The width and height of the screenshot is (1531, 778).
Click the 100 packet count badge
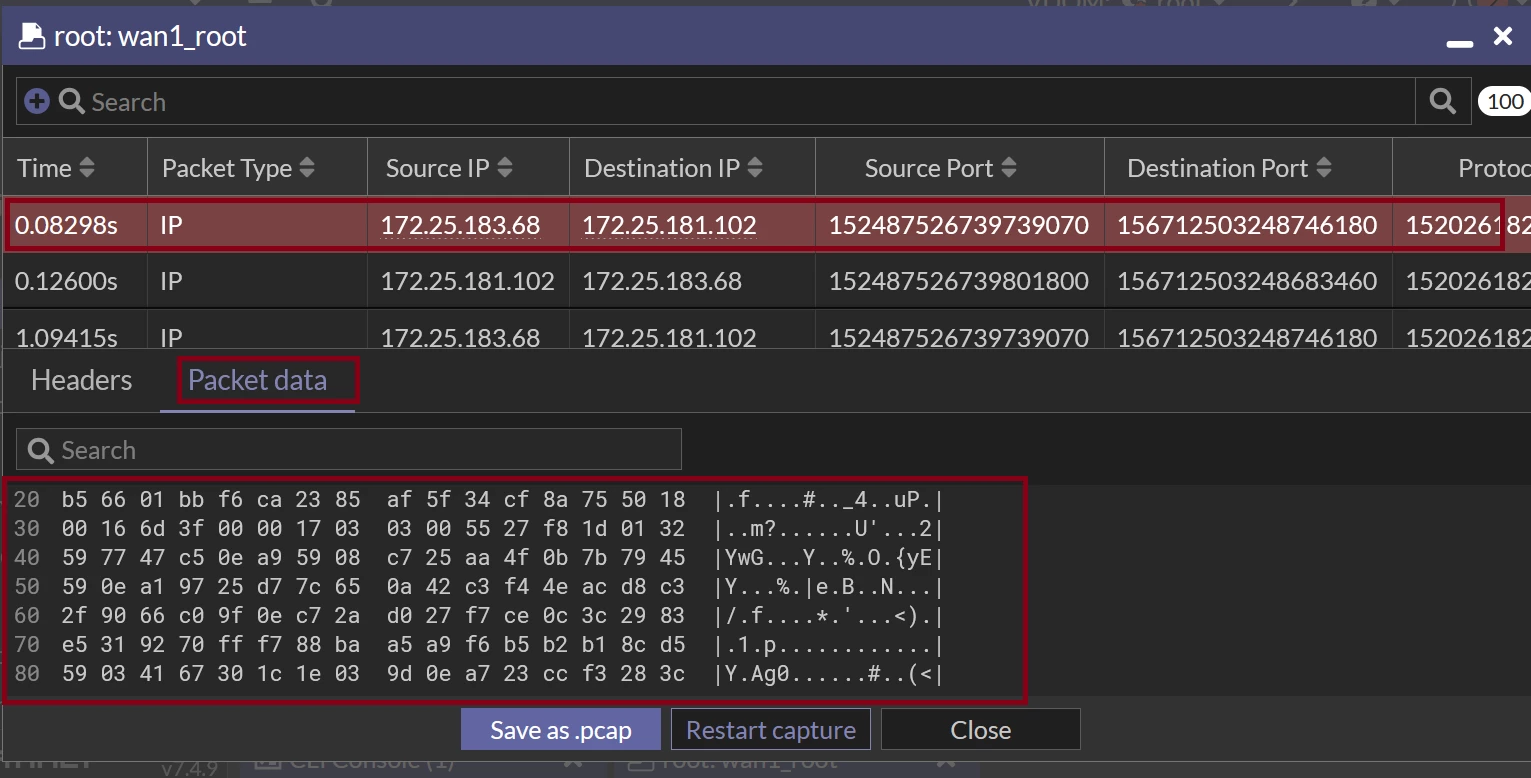1505,101
